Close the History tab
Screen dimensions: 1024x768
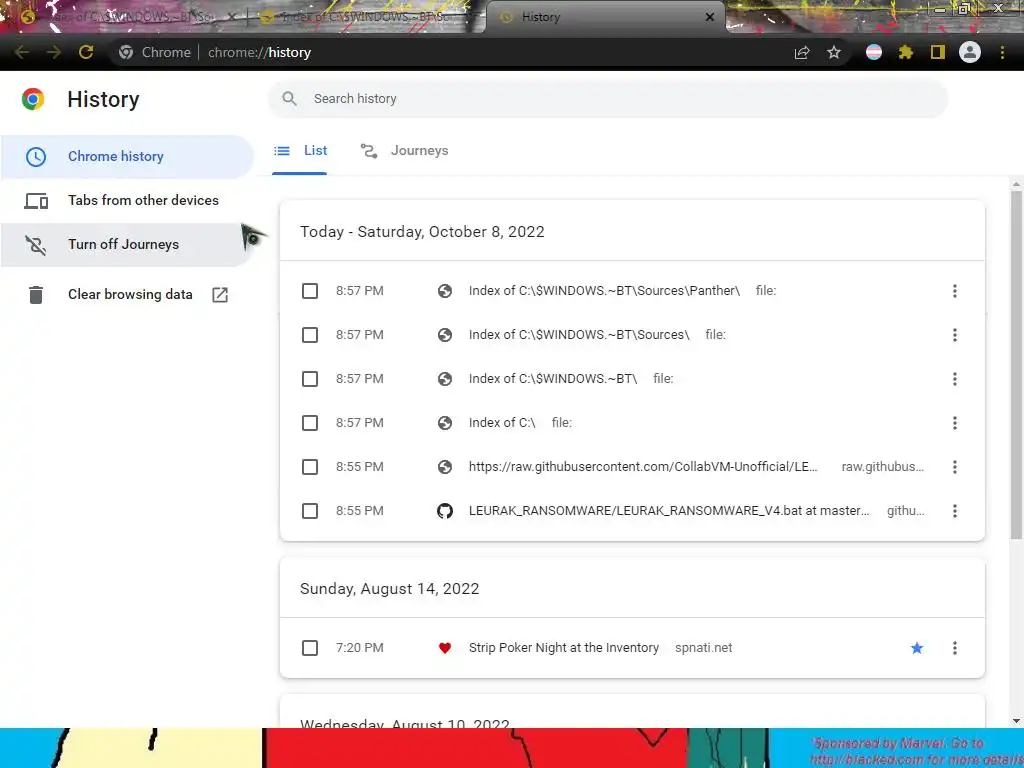[710, 17]
